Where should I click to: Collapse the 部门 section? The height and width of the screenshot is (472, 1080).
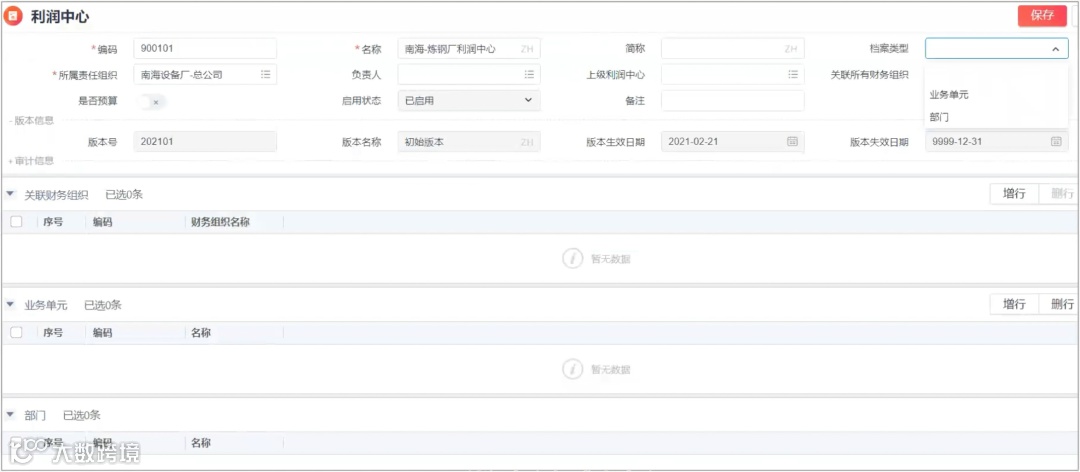click(10, 415)
